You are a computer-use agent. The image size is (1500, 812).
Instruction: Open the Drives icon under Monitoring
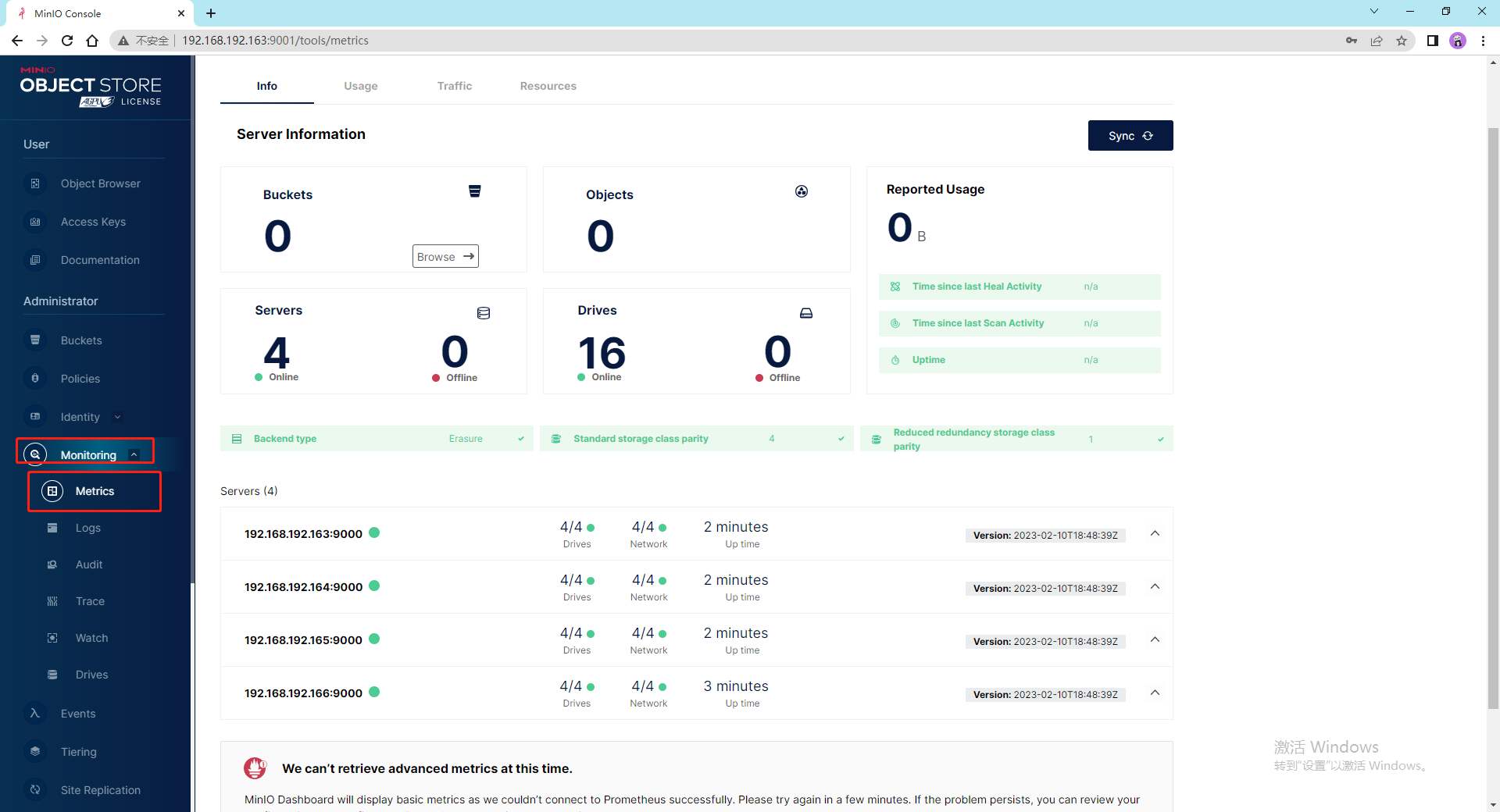tap(52, 675)
